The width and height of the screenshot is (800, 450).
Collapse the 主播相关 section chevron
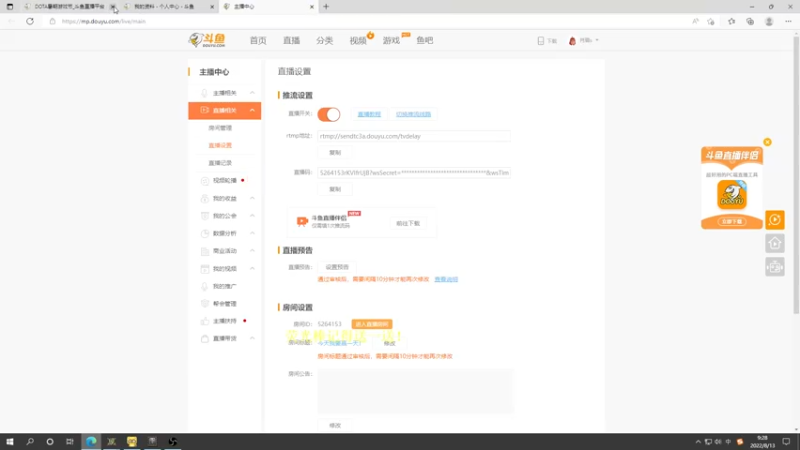pos(252,93)
